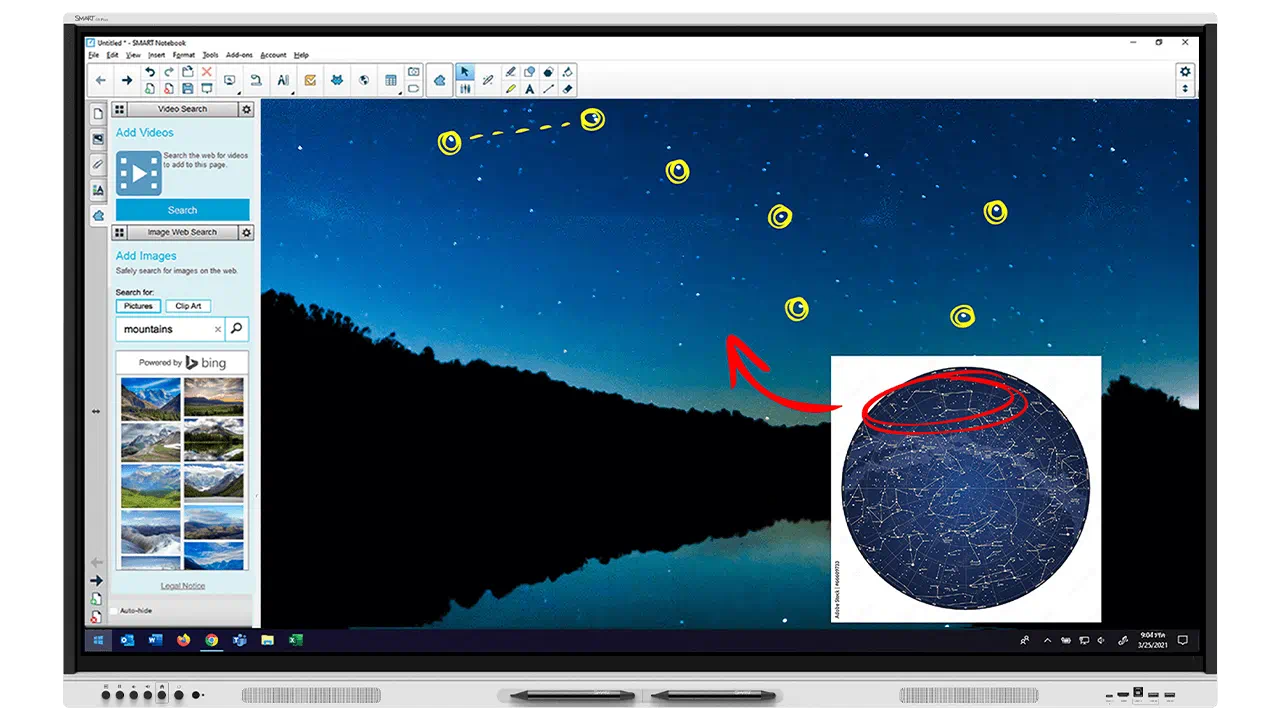Viewport: 1280px width, 720px height.
Task: Open the Tools menu
Action: [x=210, y=55]
